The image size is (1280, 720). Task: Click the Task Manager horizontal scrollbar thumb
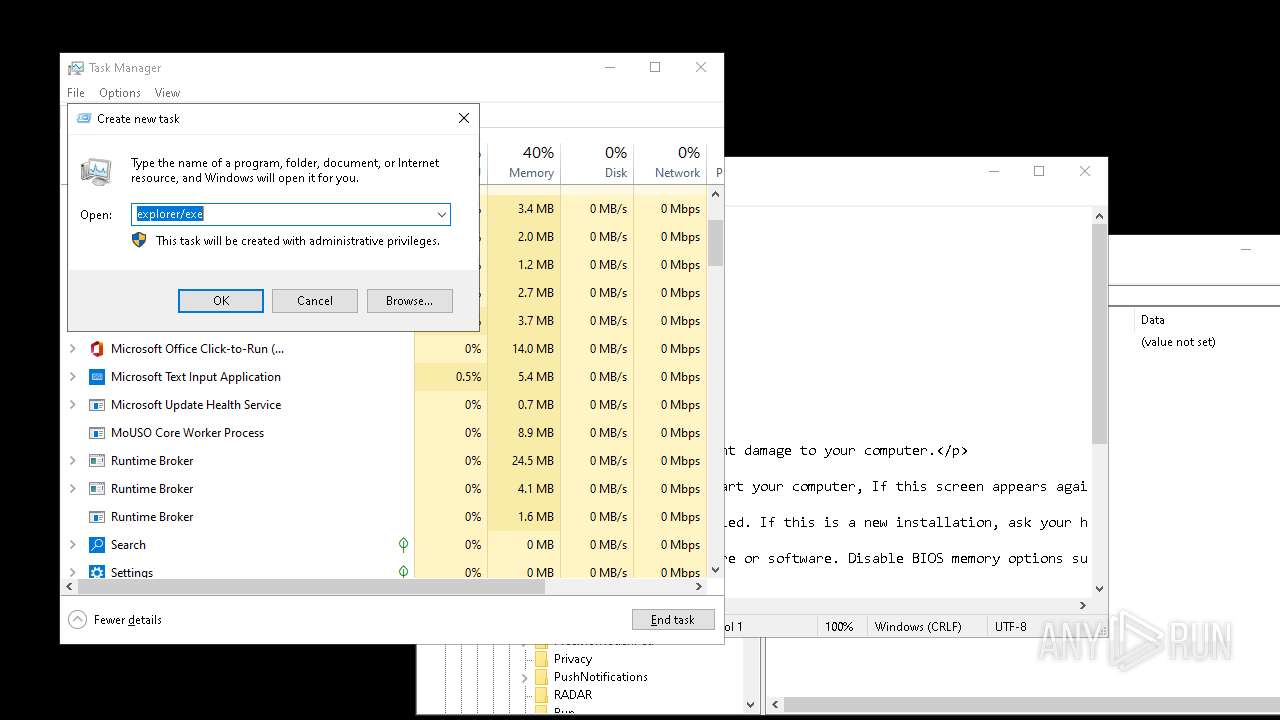(x=312, y=587)
